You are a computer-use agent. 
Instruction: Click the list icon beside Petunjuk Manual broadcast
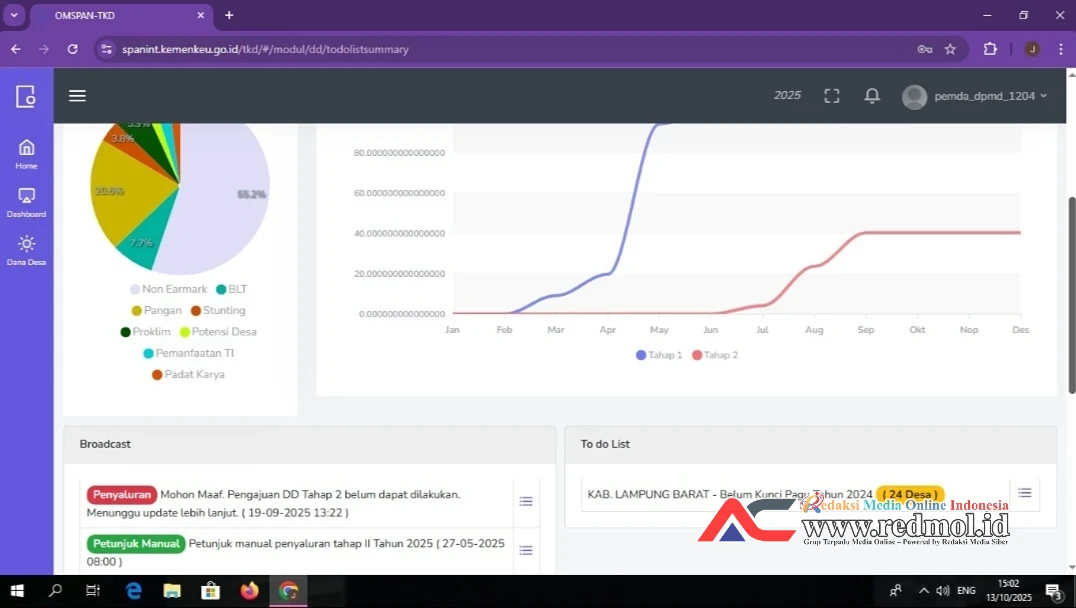tap(526, 551)
